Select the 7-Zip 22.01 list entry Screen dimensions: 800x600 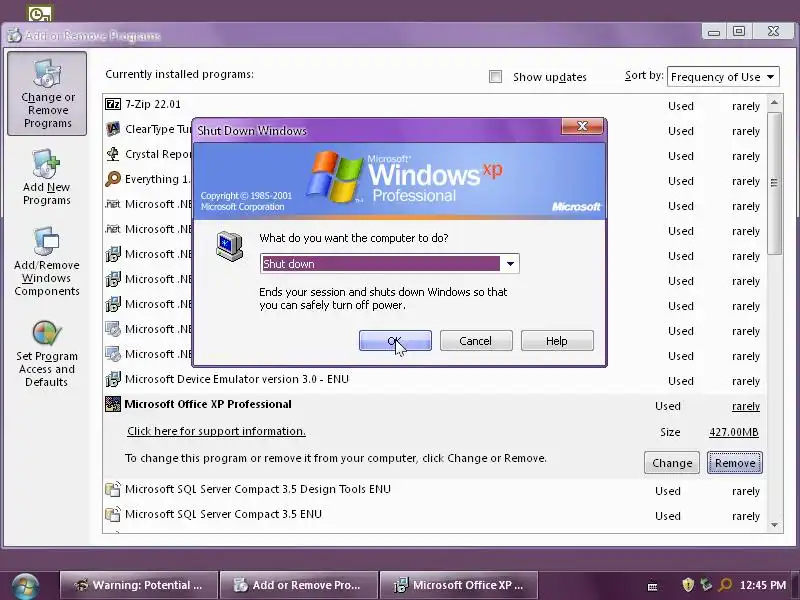[x=435, y=106]
